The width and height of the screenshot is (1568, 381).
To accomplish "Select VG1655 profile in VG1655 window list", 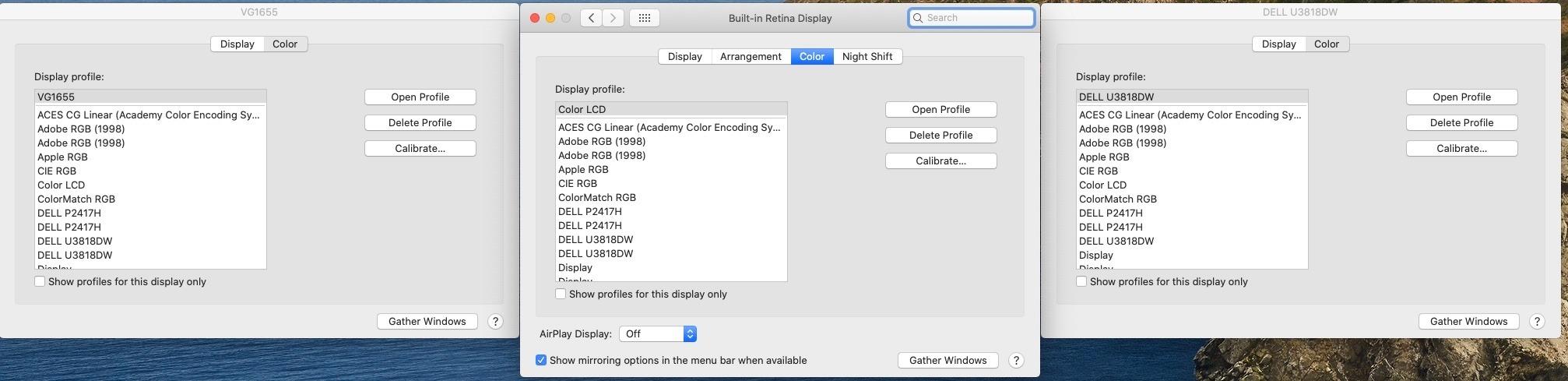I will pyautogui.click(x=150, y=97).
